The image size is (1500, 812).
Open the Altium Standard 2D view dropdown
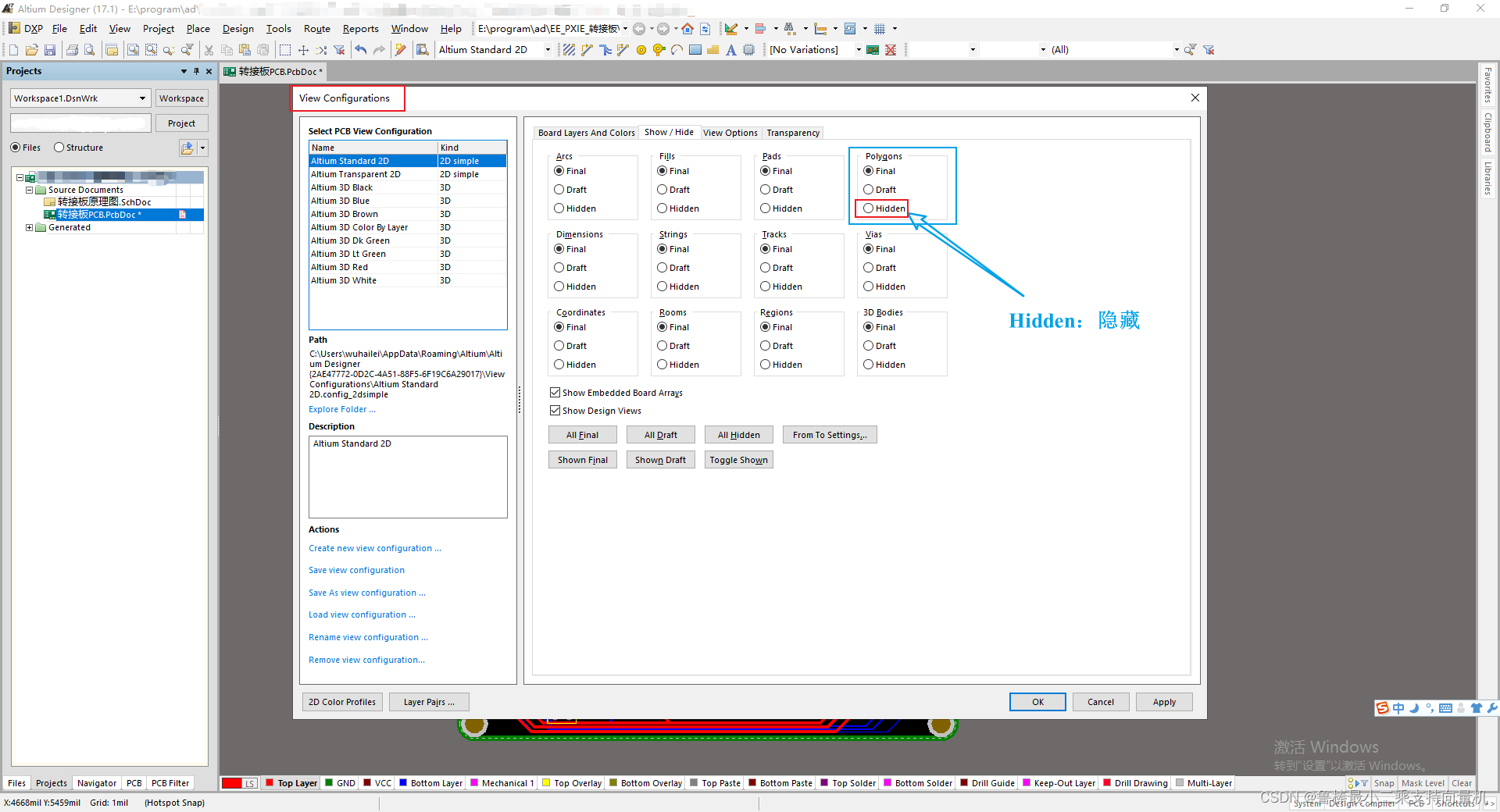pos(548,50)
